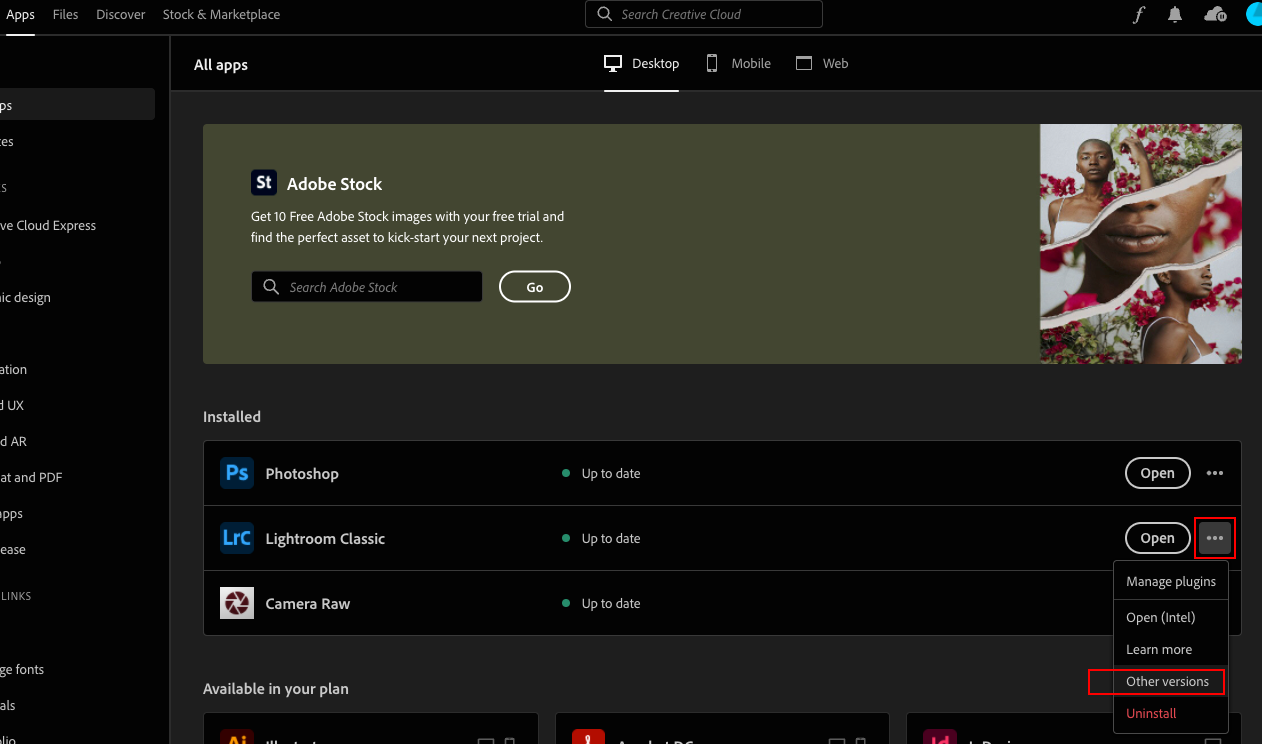Select the Acrobat DC app icon
Image resolution: width=1262 pixels, height=744 pixels.
[589, 738]
